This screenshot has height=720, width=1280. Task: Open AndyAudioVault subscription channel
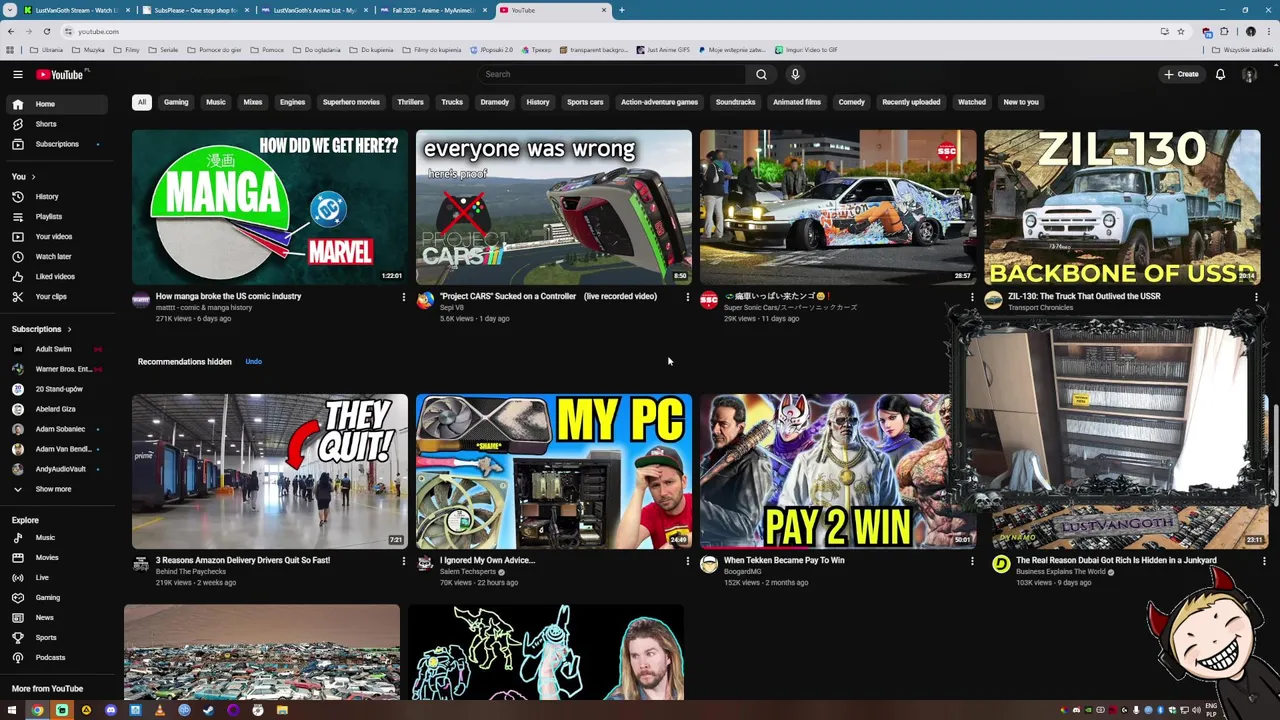pyautogui.click(x=58, y=469)
